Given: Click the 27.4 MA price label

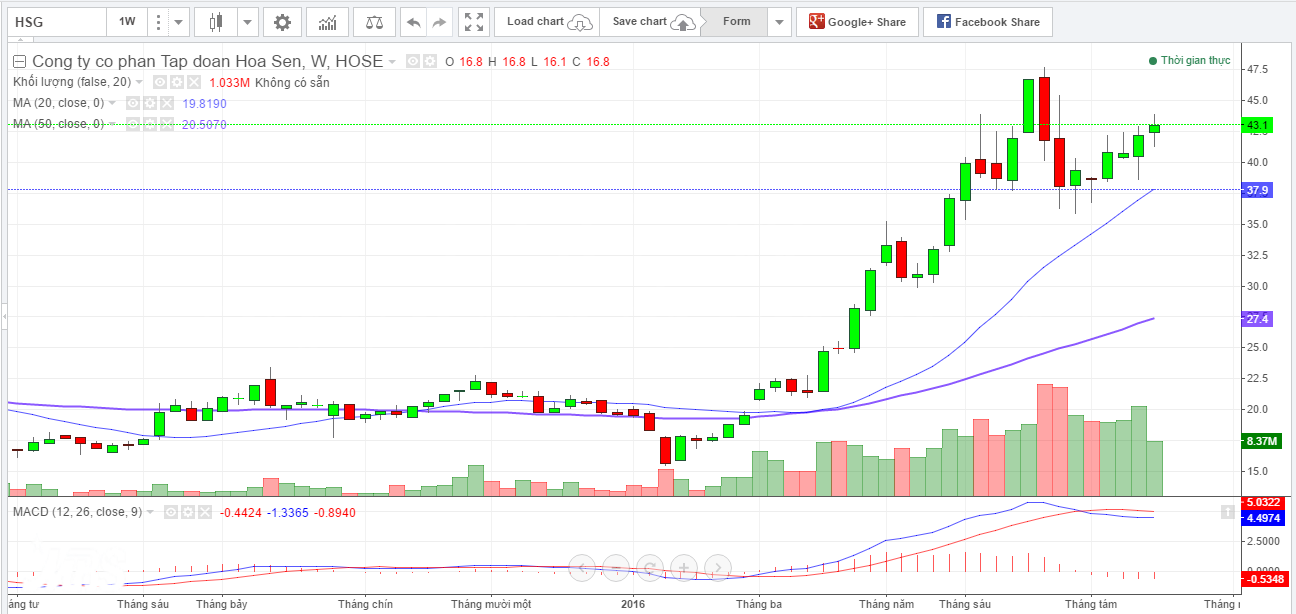Looking at the screenshot, I should tap(1256, 318).
